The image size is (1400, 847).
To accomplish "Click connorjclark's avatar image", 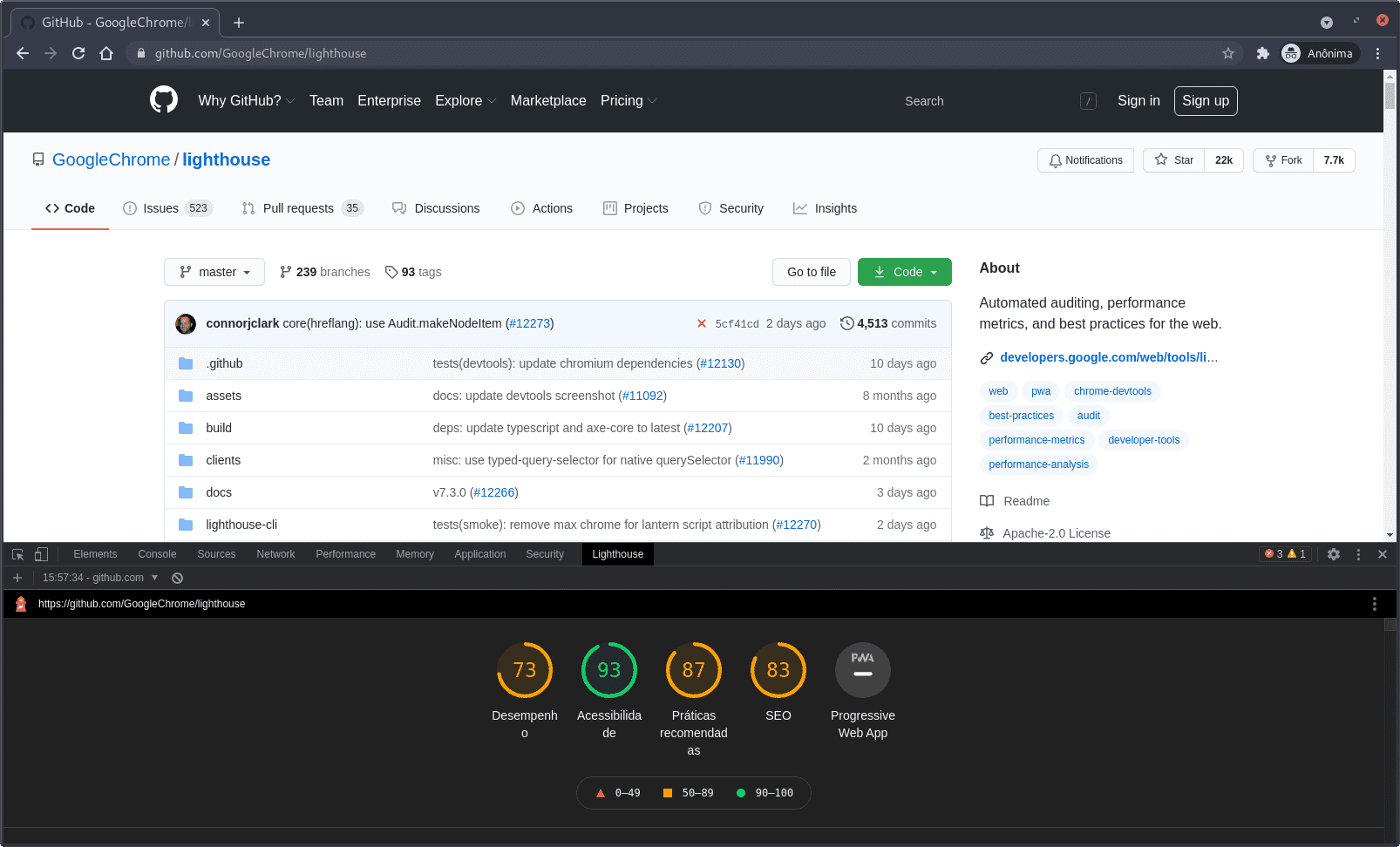I will (x=186, y=323).
